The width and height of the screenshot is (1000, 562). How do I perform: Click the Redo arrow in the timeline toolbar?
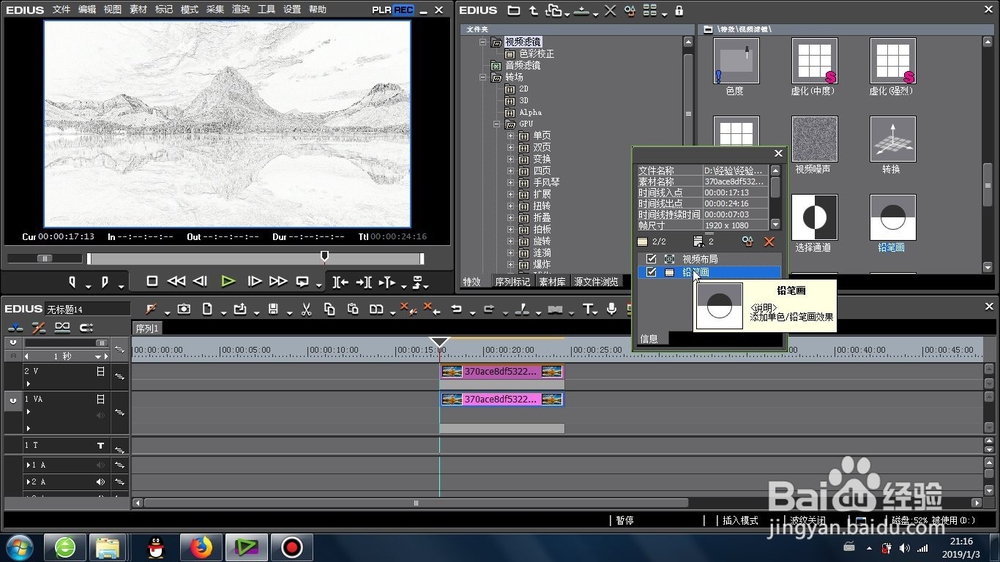pyautogui.click(x=489, y=309)
